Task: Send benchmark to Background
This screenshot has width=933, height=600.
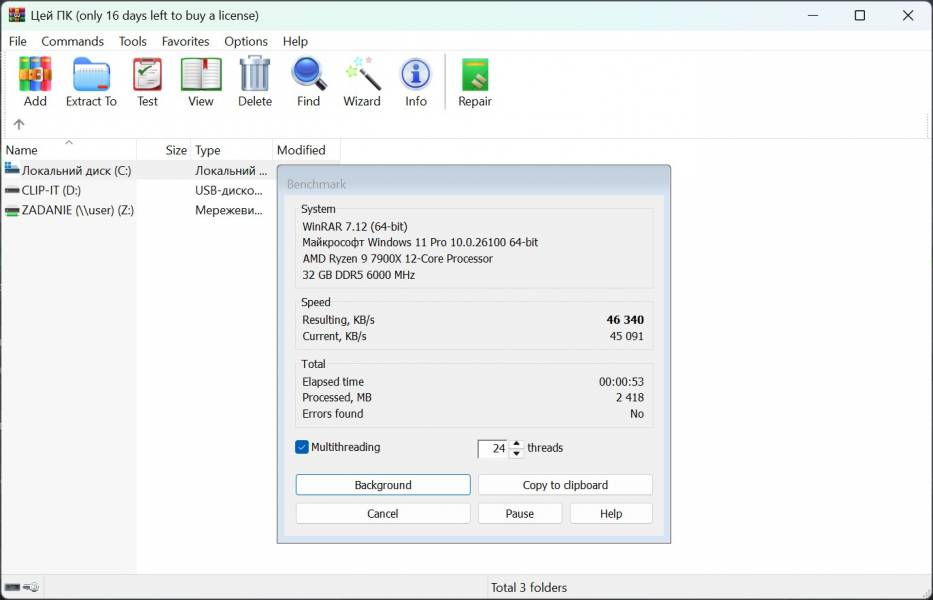Action: (382, 484)
